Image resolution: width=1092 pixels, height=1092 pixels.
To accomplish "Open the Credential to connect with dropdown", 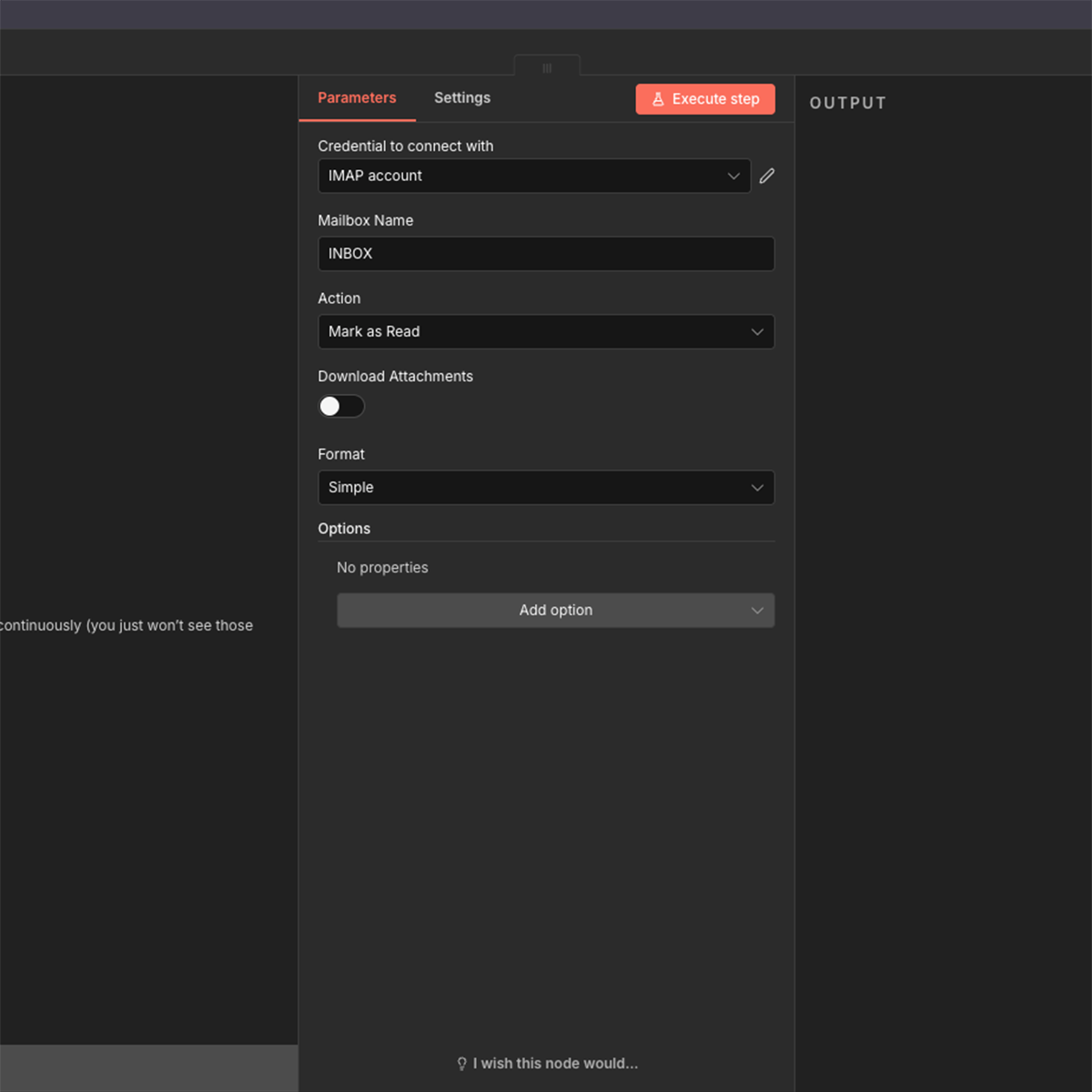I will pos(534,176).
